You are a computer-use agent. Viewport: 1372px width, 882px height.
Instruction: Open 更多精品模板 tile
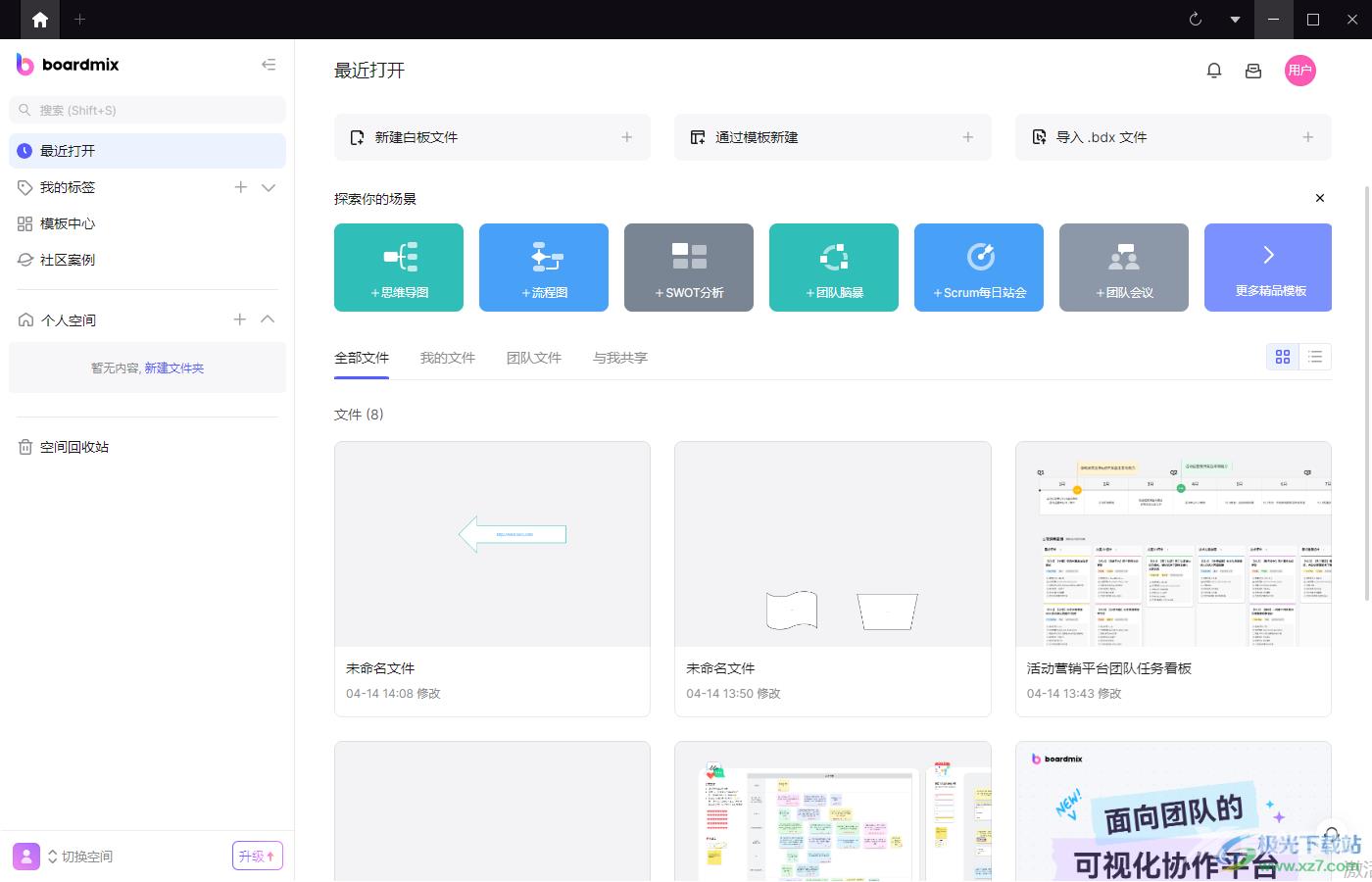pos(1268,268)
